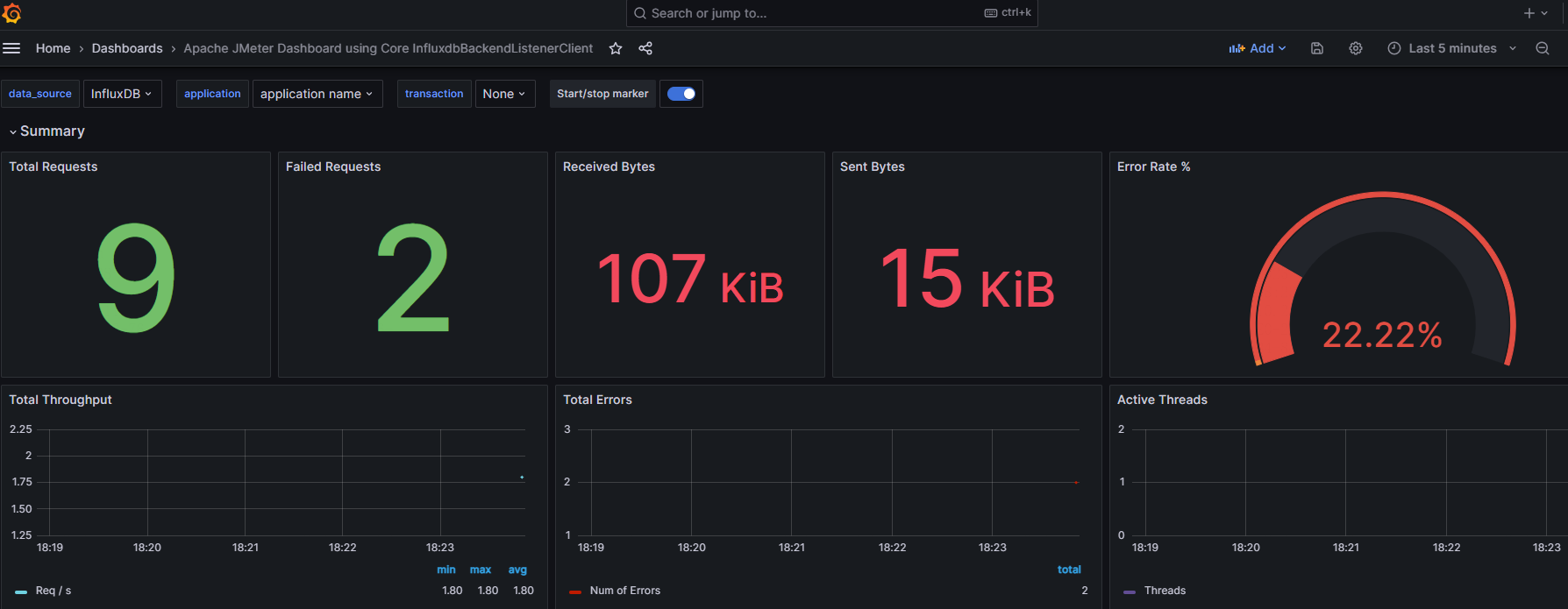
Task: Open Last 5 minutes time range picker
Action: 1452,48
